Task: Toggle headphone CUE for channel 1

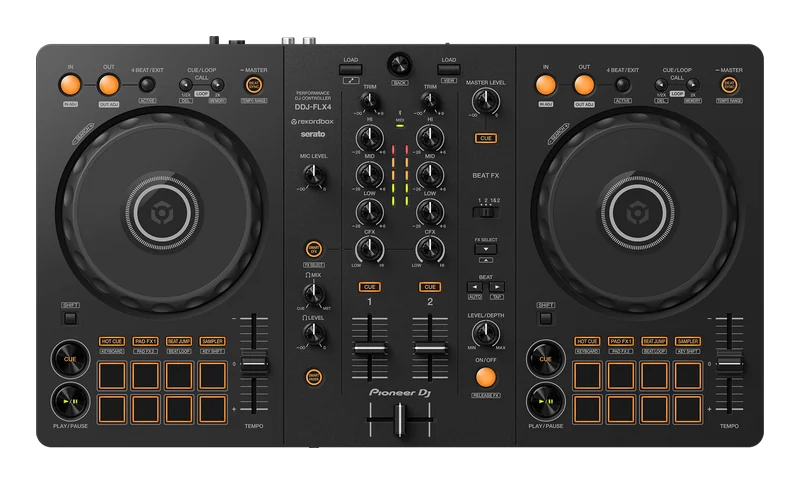Action: (369, 287)
